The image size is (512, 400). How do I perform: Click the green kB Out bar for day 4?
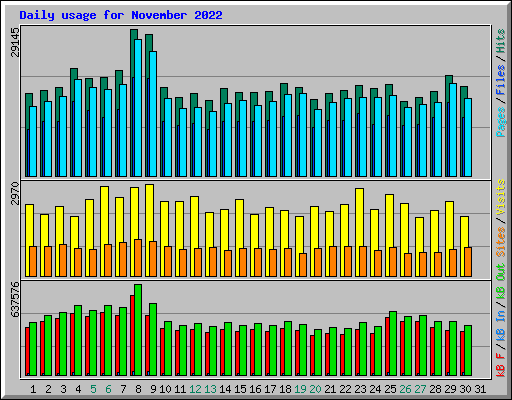tap(78, 340)
